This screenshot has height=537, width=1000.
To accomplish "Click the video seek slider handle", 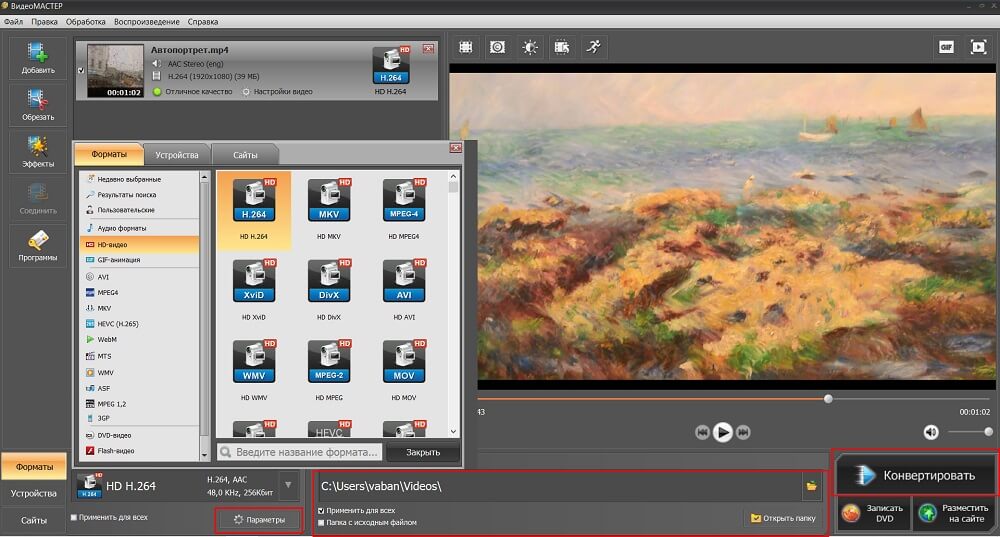I will pyautogui.click(x=828, y=399).
